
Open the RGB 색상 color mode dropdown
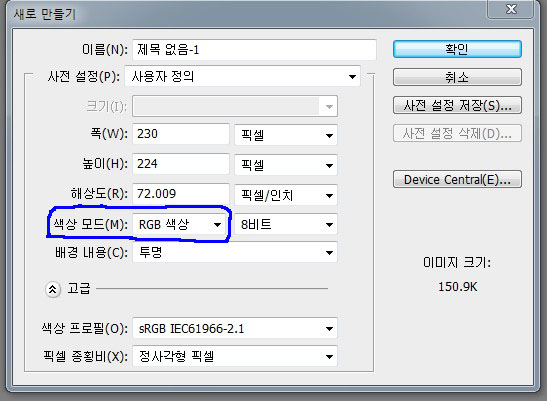point(180,224)
